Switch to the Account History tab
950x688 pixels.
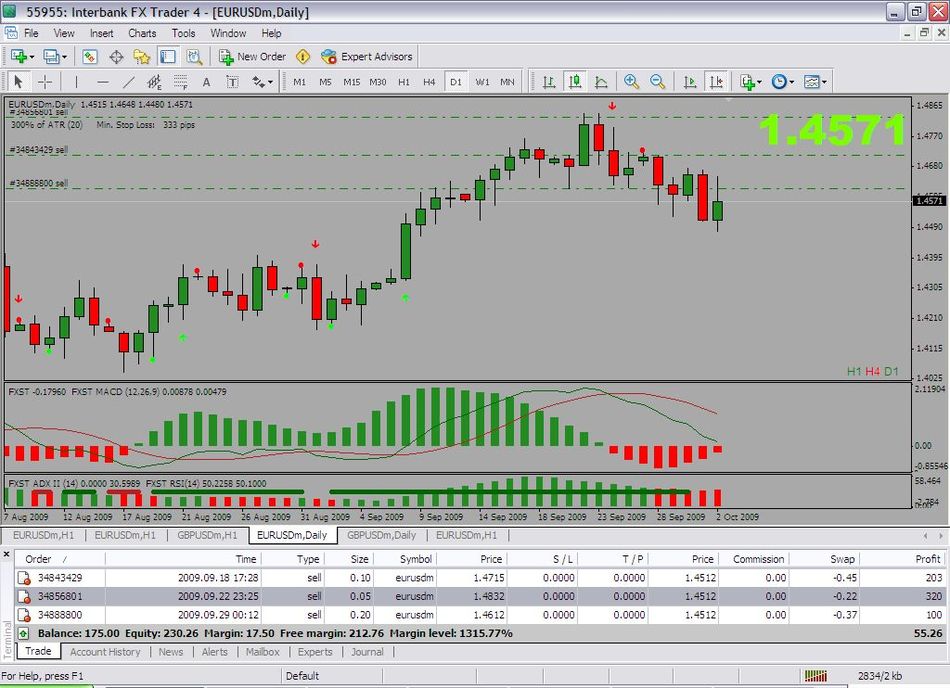pos(105,652)
